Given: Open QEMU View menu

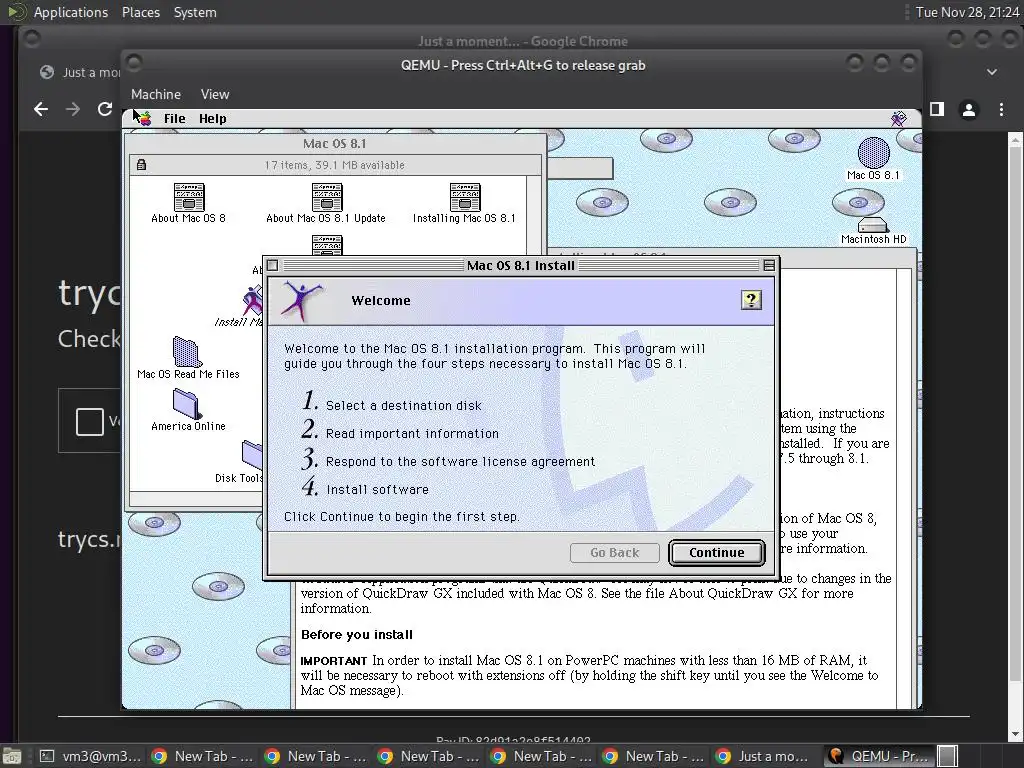Looking at the screenshot, I should (x=215, y=94).
